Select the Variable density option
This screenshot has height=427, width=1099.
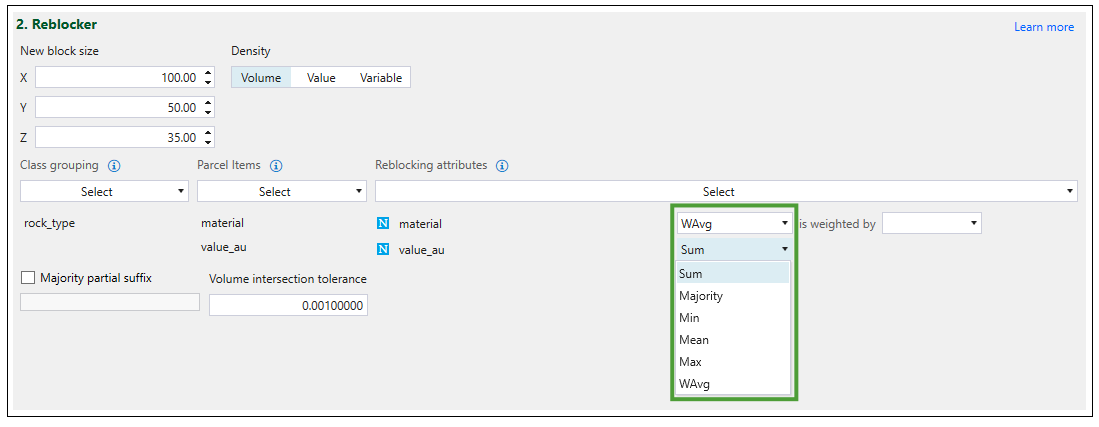pyautogui.click(x=381, y=78)
